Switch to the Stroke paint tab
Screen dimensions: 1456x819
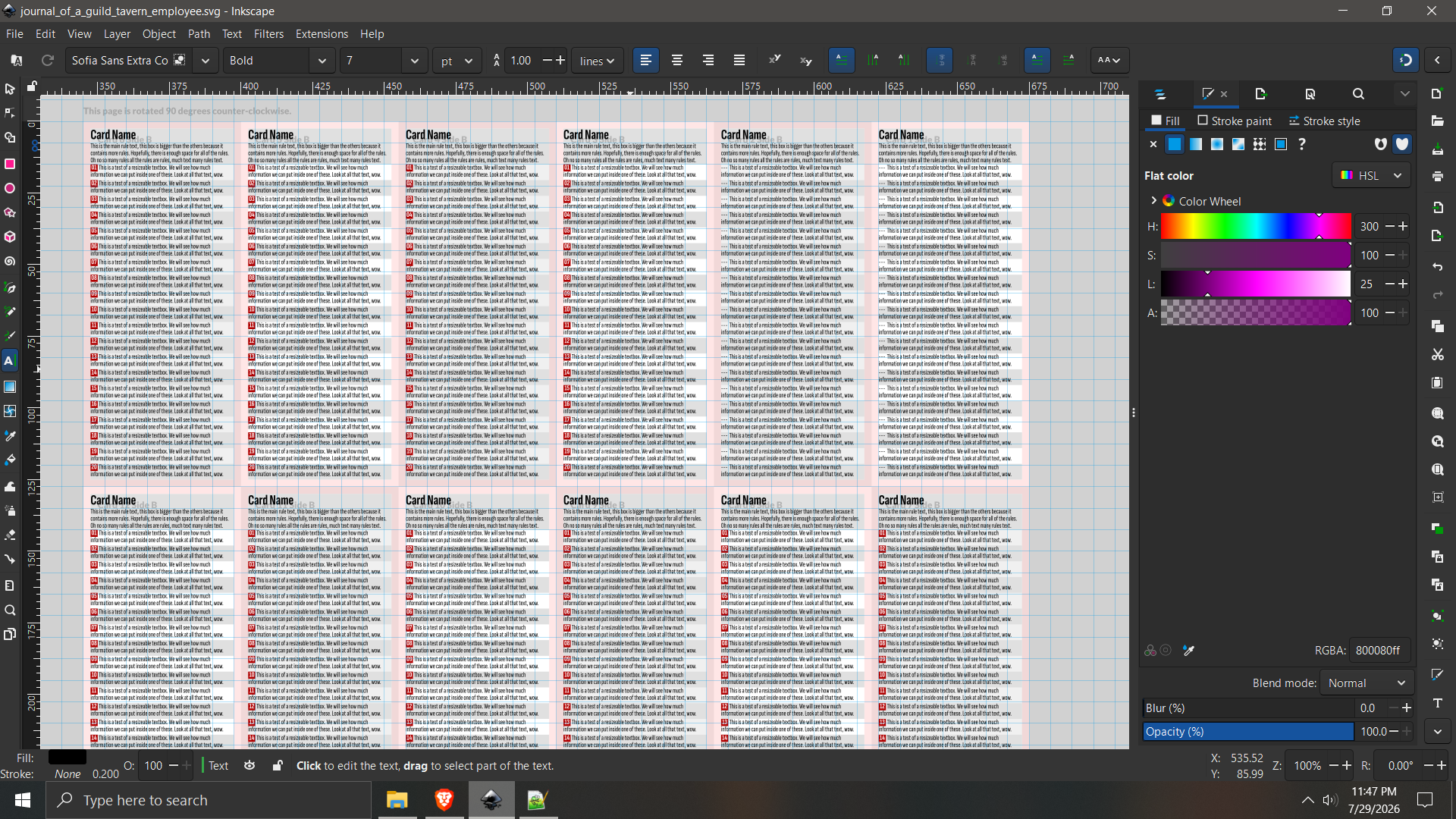coord(1235,121)
